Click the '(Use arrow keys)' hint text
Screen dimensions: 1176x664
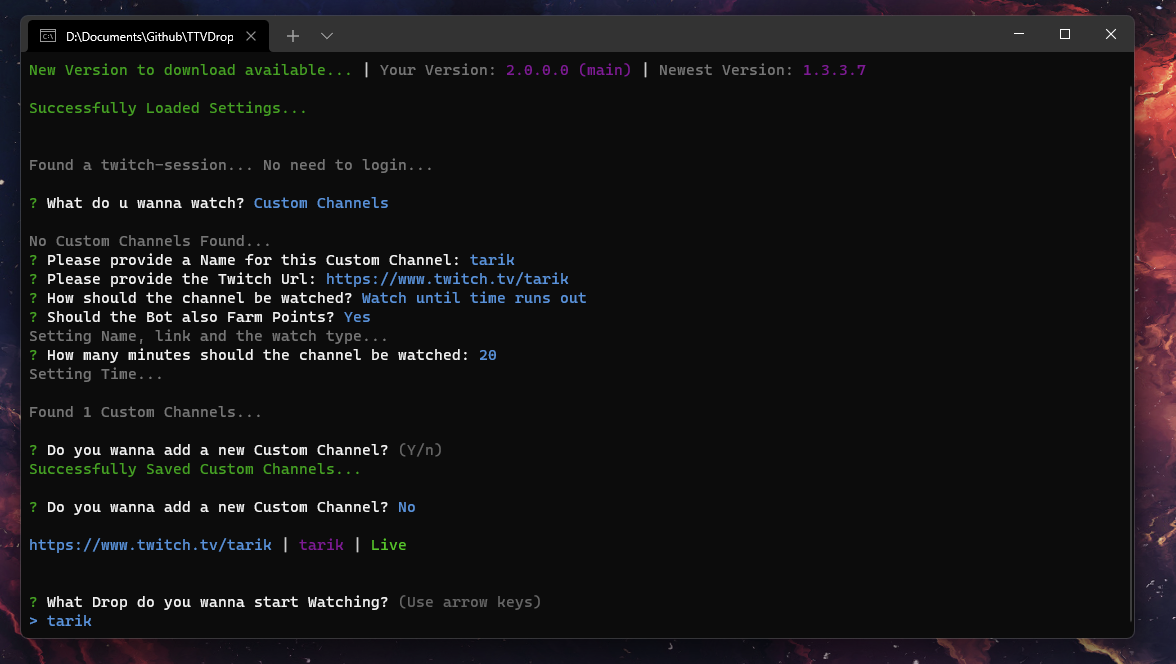[470, 602]
